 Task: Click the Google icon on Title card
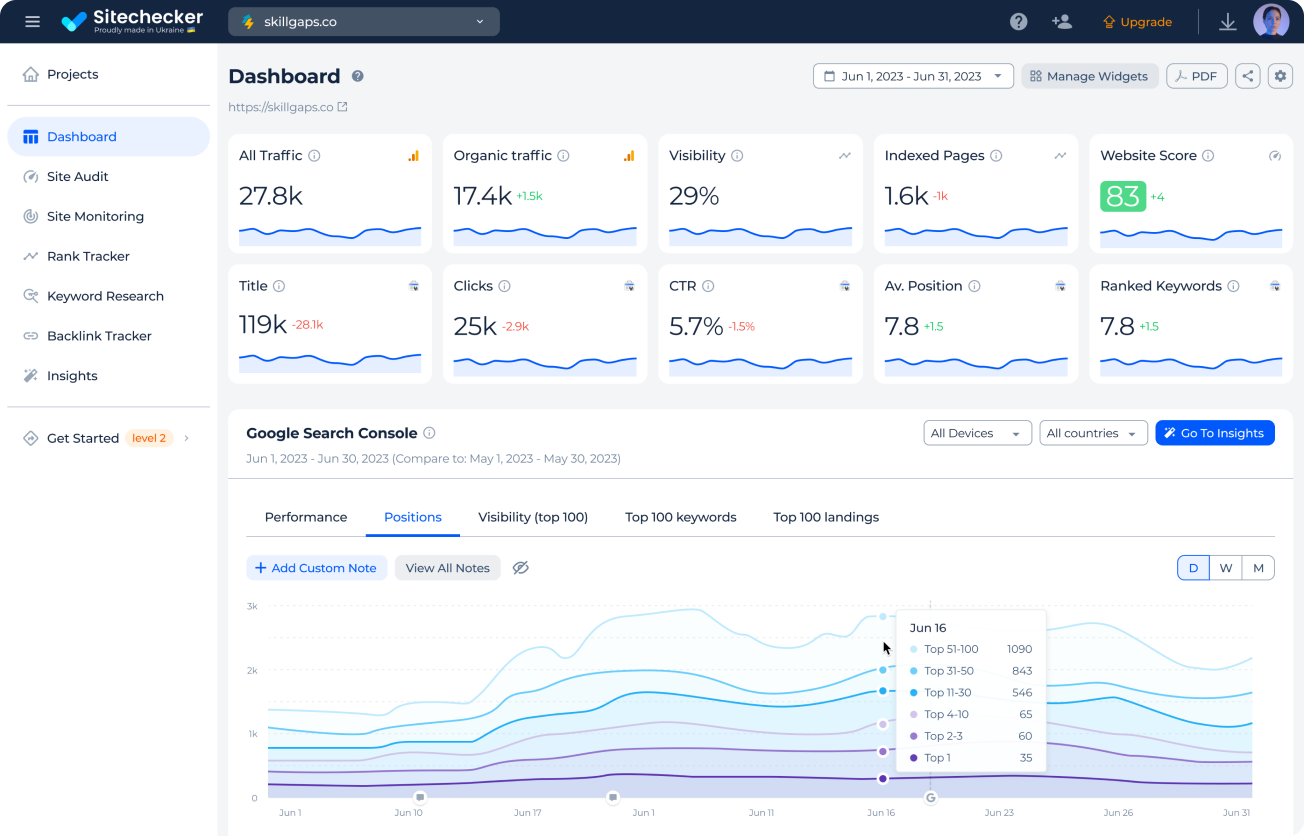tap(414, 286)
